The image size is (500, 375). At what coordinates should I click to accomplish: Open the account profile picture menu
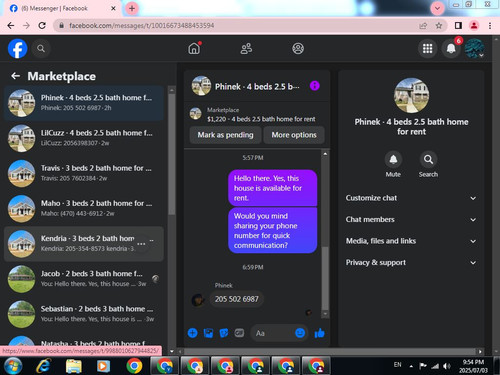[474, 49]
